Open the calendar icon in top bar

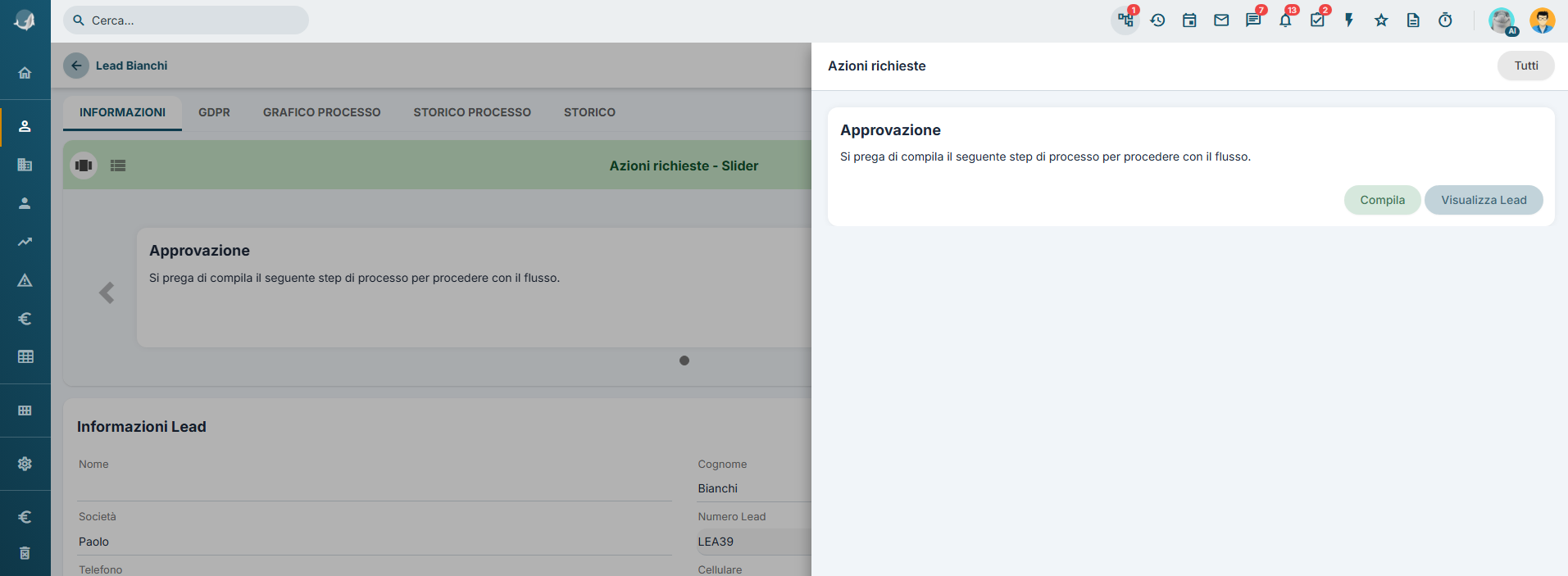coord(1189,20)
